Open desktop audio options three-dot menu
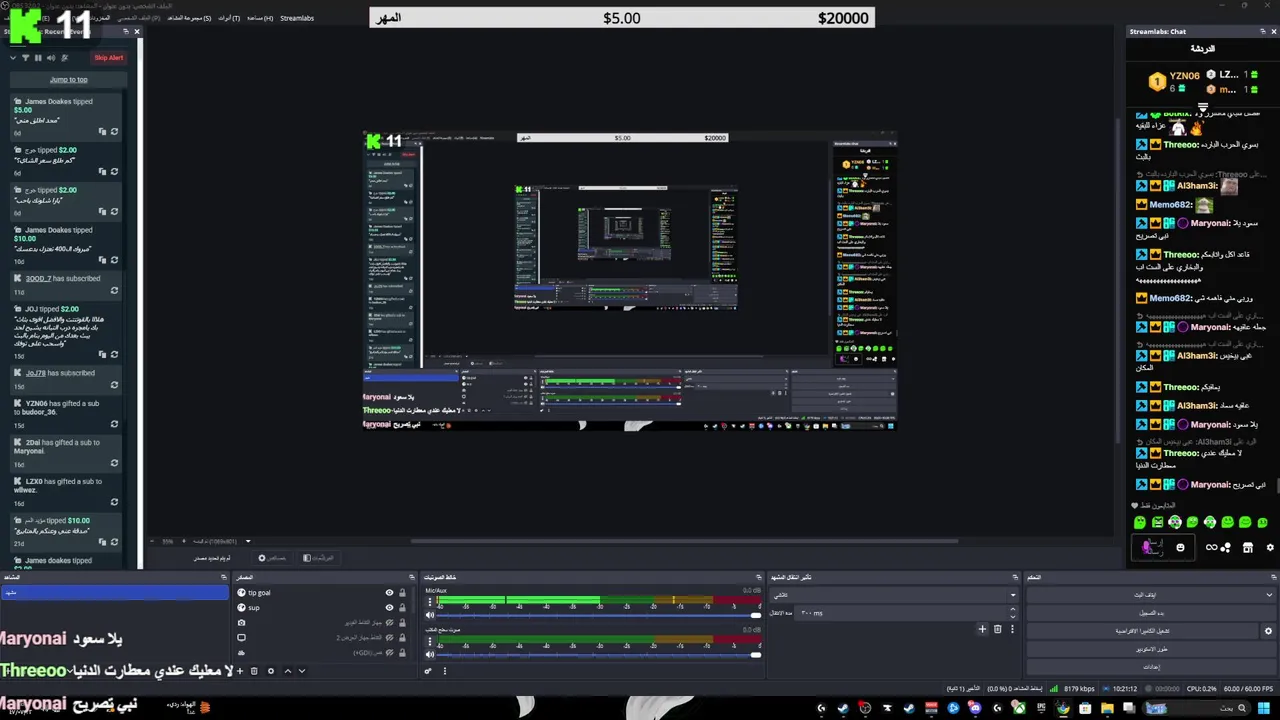Image resolution: width=1280 pixels, height=720 pixels. click(x=430, y=642)
